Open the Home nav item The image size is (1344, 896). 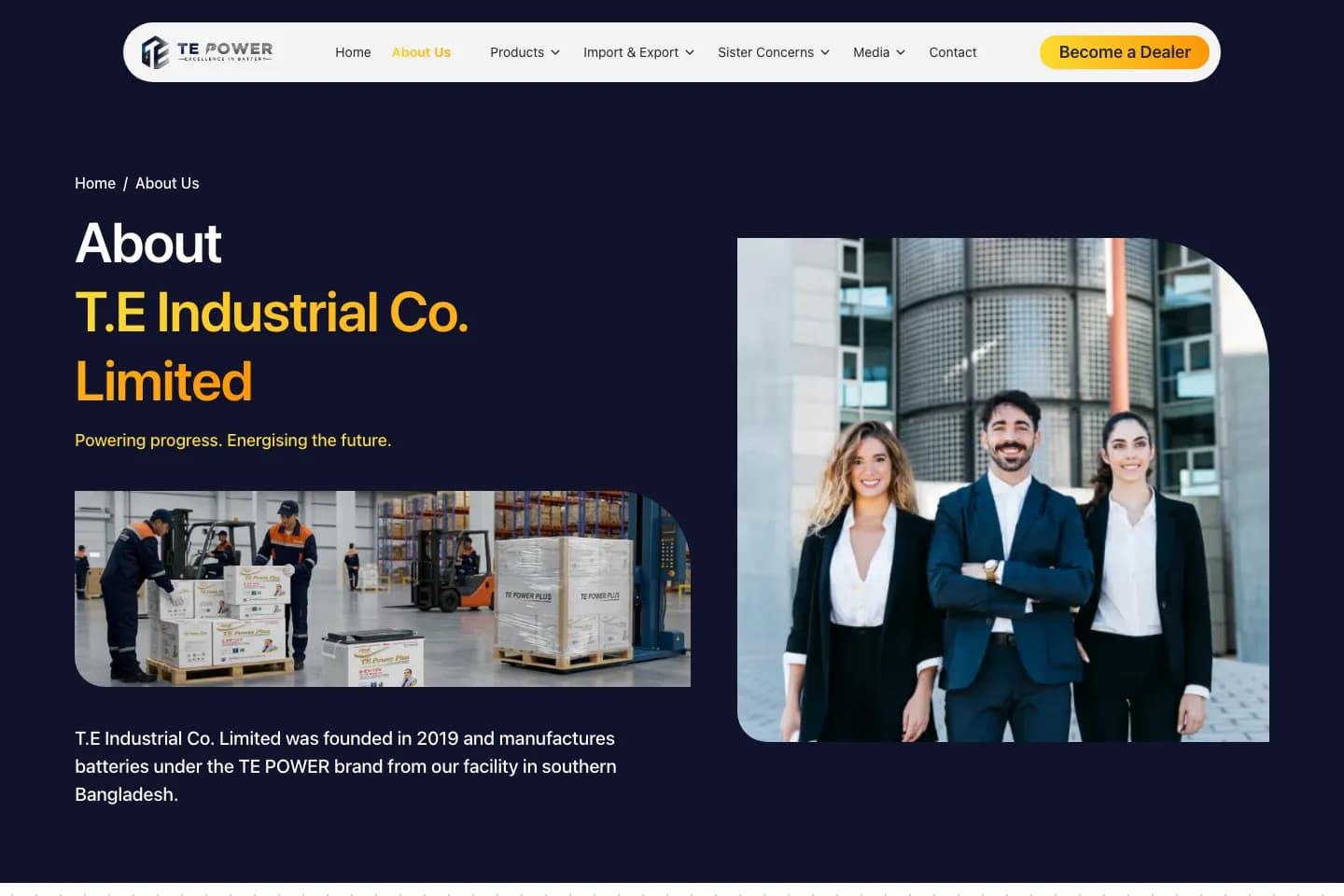click(x=353, y=52)
